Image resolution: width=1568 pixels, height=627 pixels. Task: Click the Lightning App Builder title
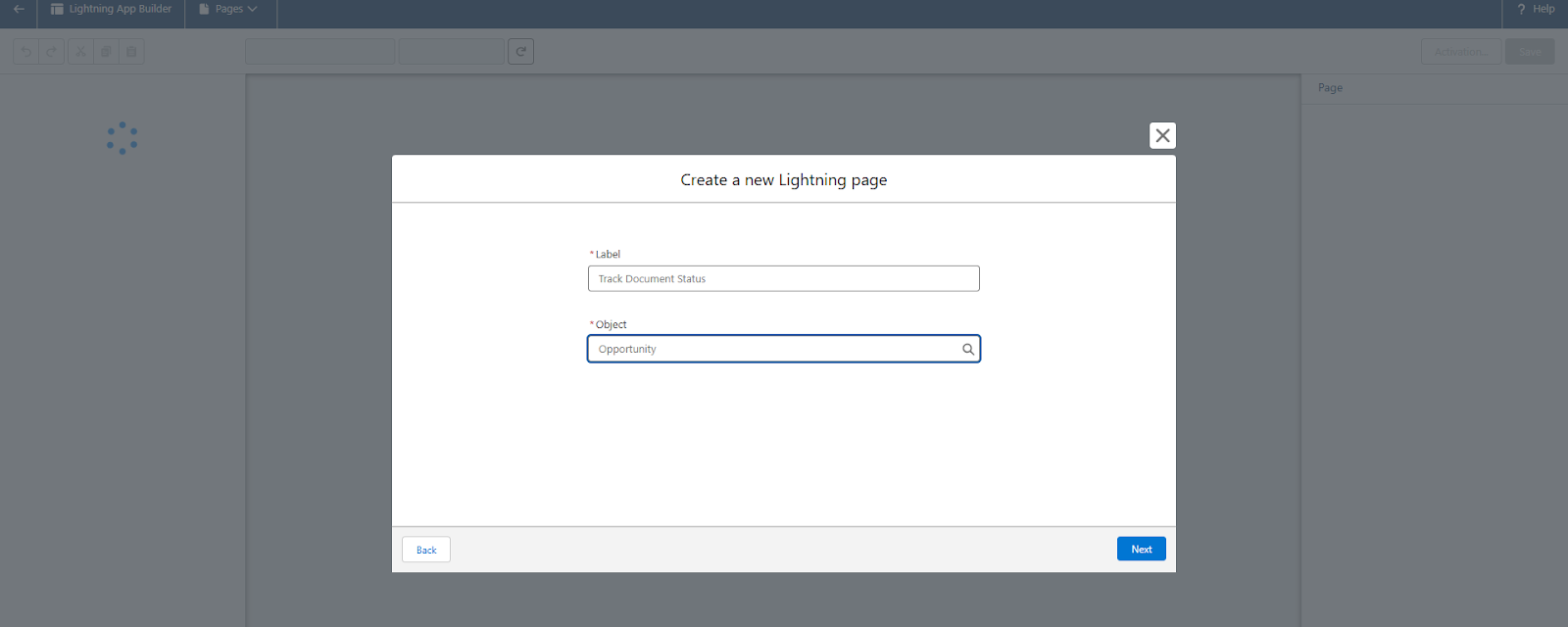112,9
